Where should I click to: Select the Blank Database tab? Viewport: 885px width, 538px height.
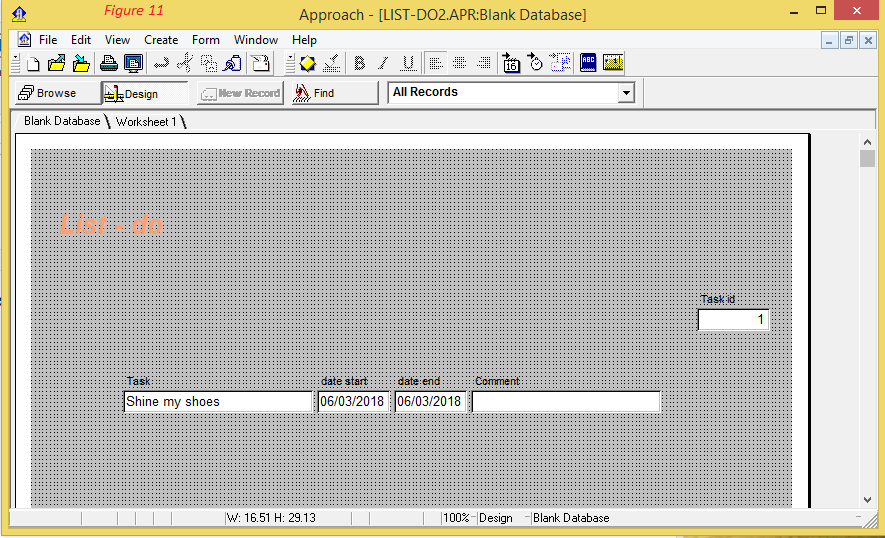tap(62, 121)
